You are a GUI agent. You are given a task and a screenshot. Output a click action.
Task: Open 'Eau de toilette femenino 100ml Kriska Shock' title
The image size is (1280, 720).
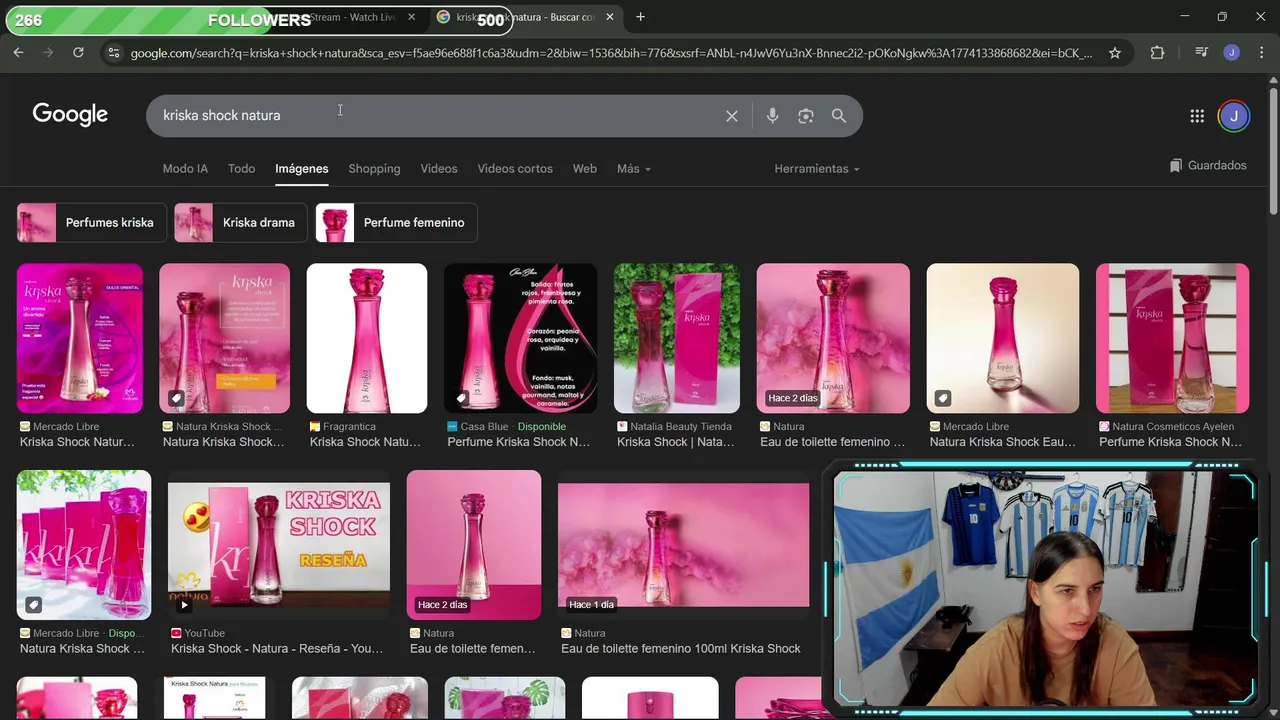681,649
